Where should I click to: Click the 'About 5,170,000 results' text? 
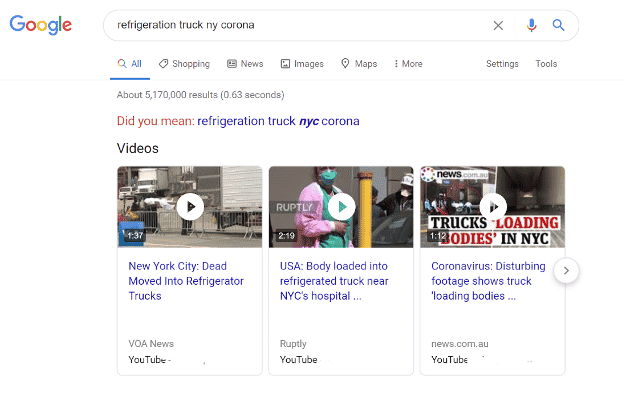point(201,95)
